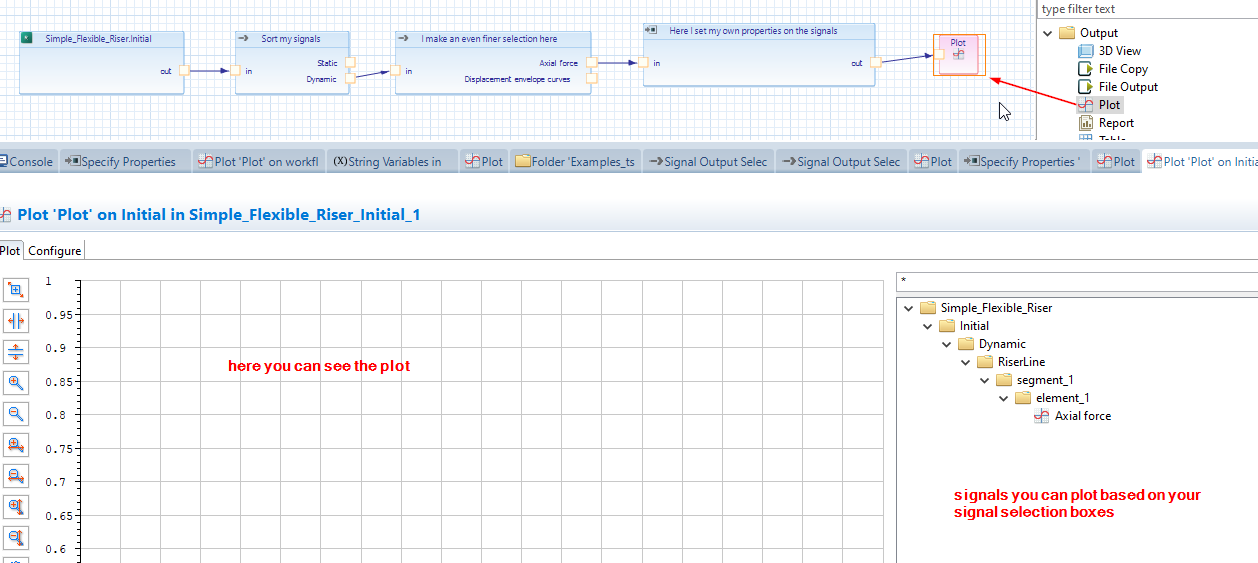Open the Console tab

[28, 161]
